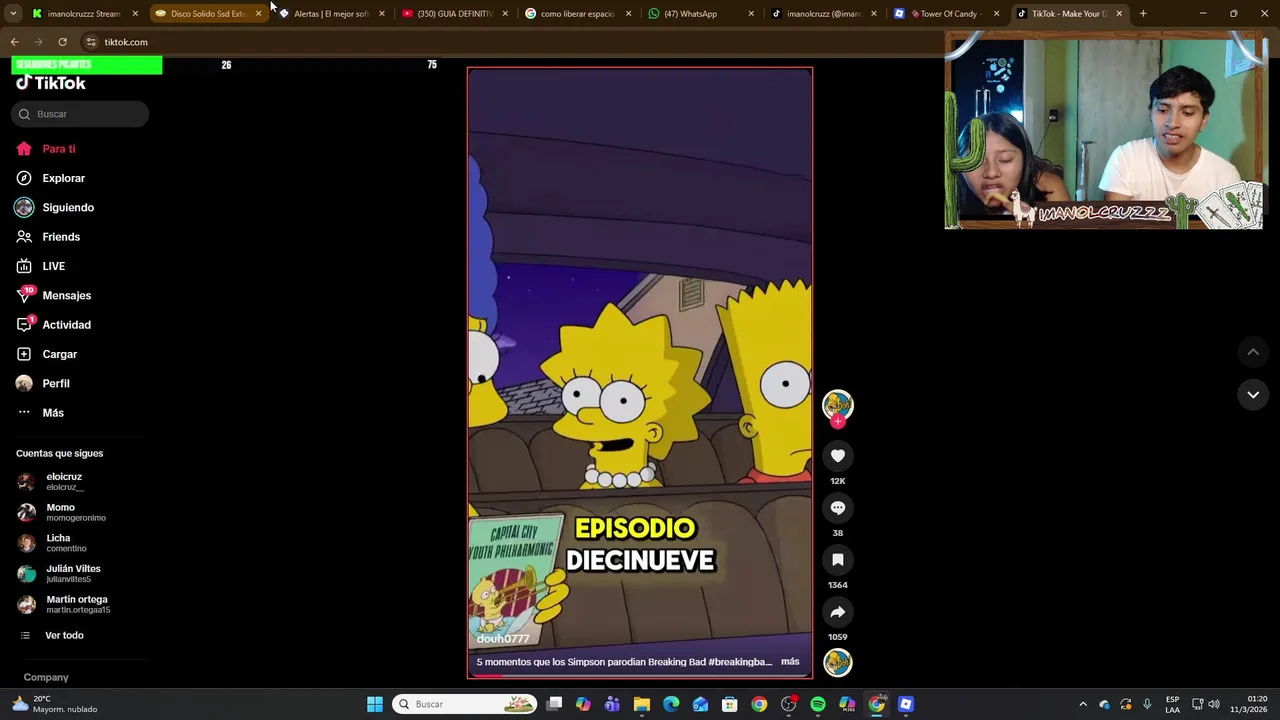Toggle microphone icon in system tray
The image size is (1280, 720).
(1147, 704)
